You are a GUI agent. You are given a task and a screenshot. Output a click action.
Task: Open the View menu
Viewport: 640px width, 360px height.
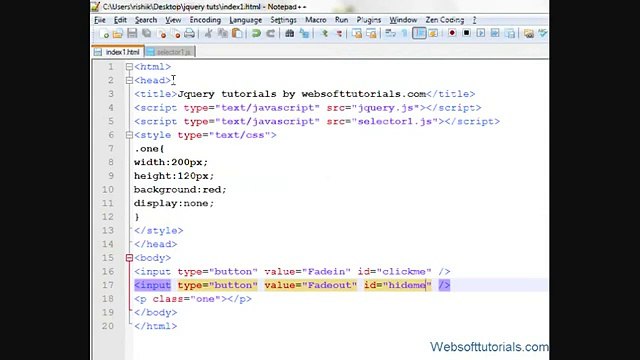pos(173,20)
